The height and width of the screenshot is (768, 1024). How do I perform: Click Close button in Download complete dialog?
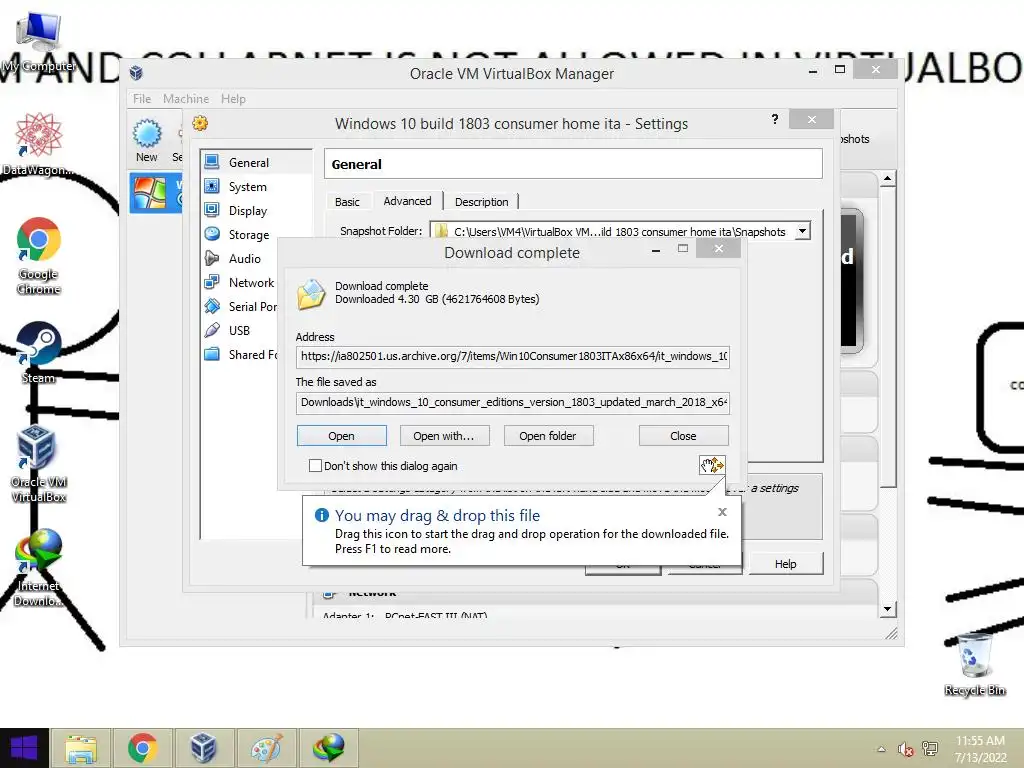(683, 436)
